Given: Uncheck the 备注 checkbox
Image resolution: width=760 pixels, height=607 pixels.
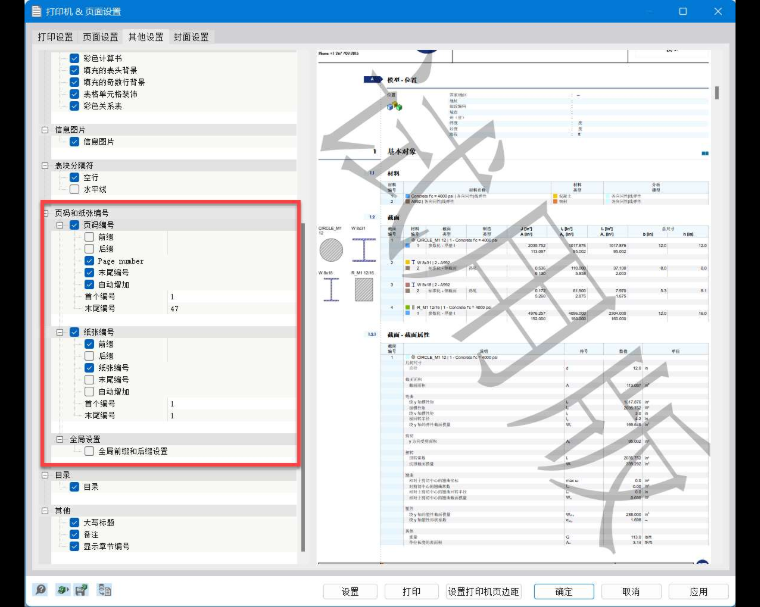Looking at the screenshot, I should click(74, 534).
